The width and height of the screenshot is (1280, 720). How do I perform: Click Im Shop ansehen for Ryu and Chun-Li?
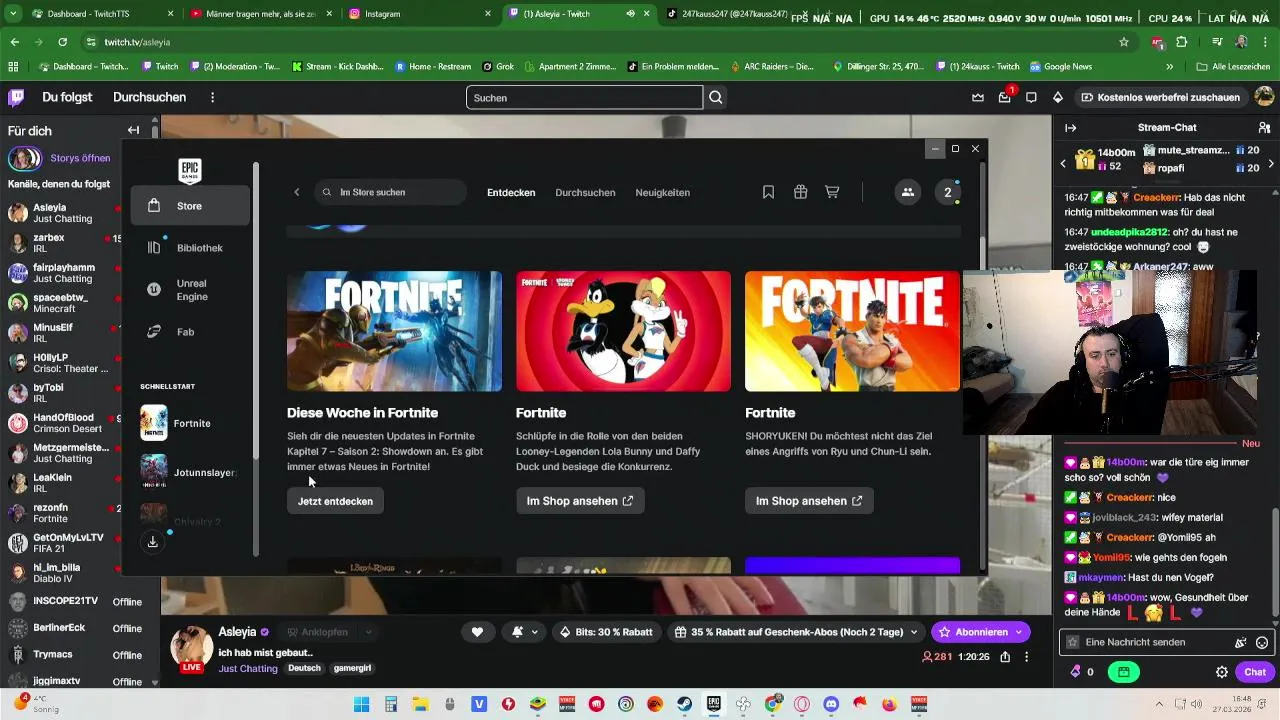809,501
